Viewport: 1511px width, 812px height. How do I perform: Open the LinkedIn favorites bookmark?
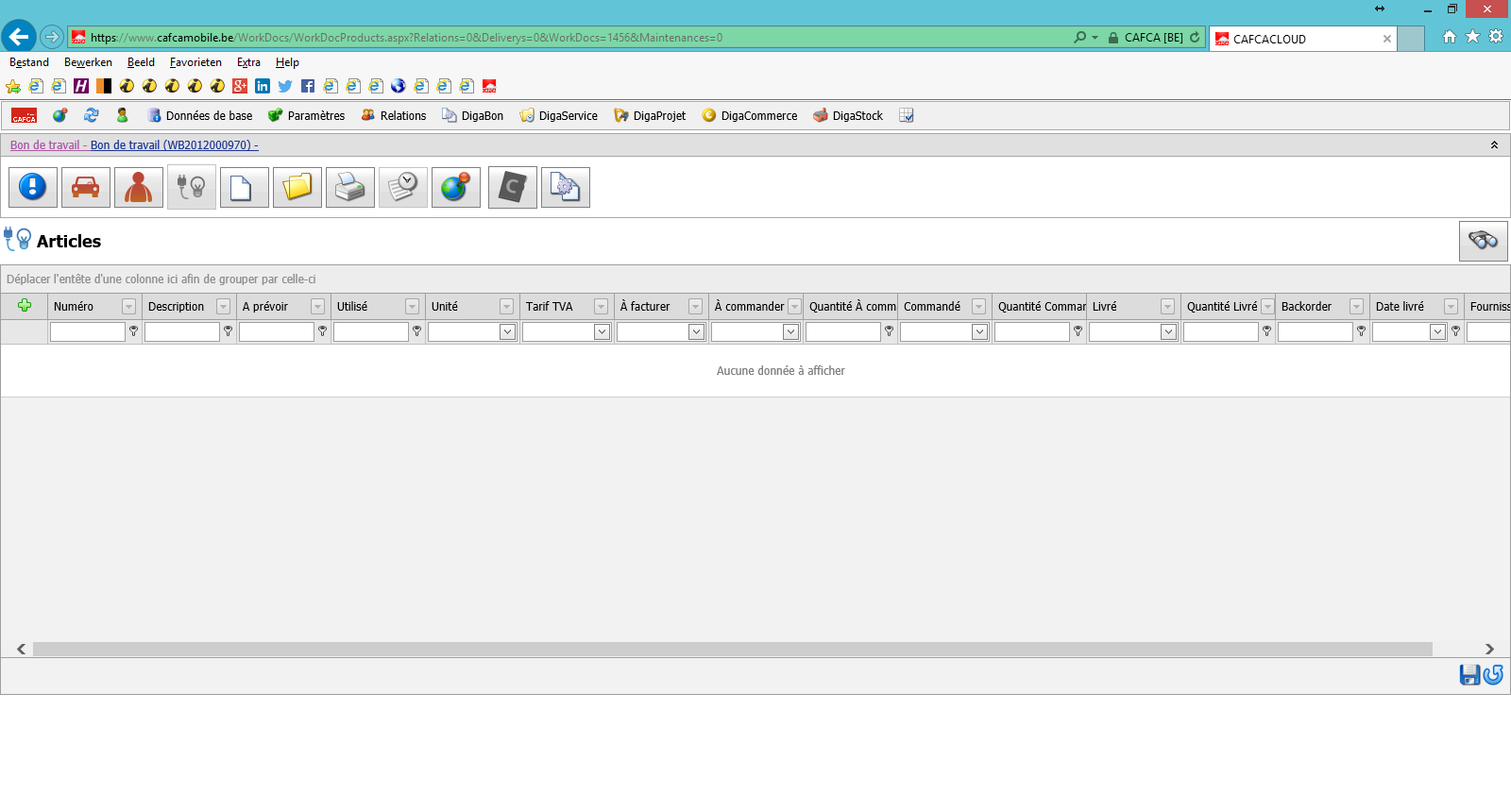263,86
